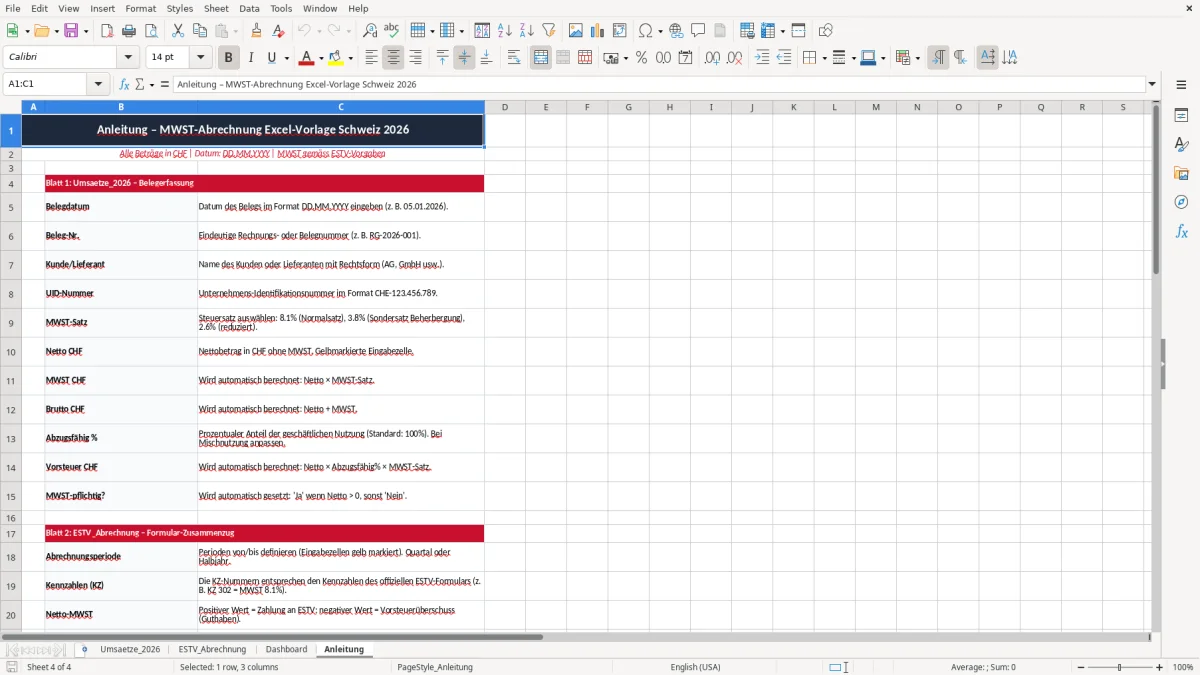This screenshot has height=675, width=1200.
Task: Click the Copy icon
Action: [199, 31]
